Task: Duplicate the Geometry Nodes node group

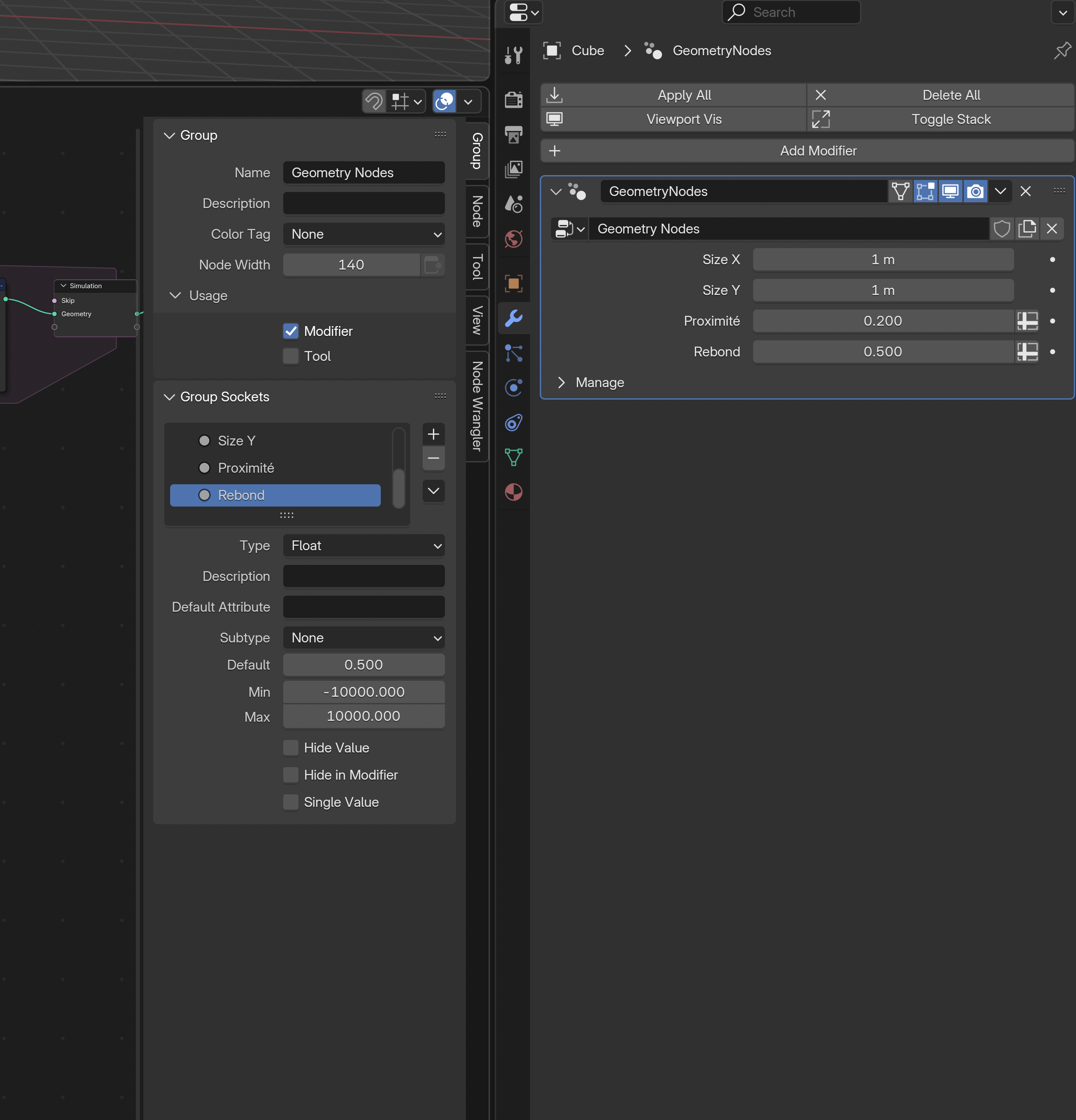Action: click(1027, 229)
